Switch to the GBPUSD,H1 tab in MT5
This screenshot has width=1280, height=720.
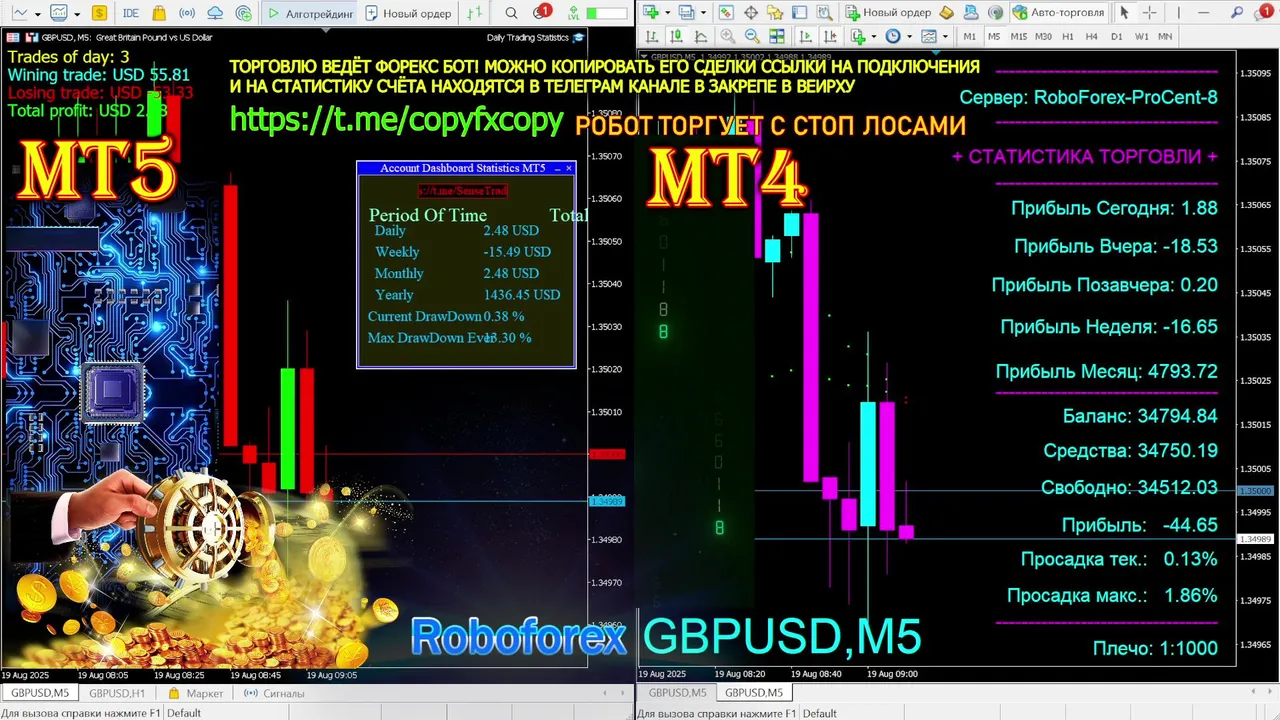coord(117,693)
